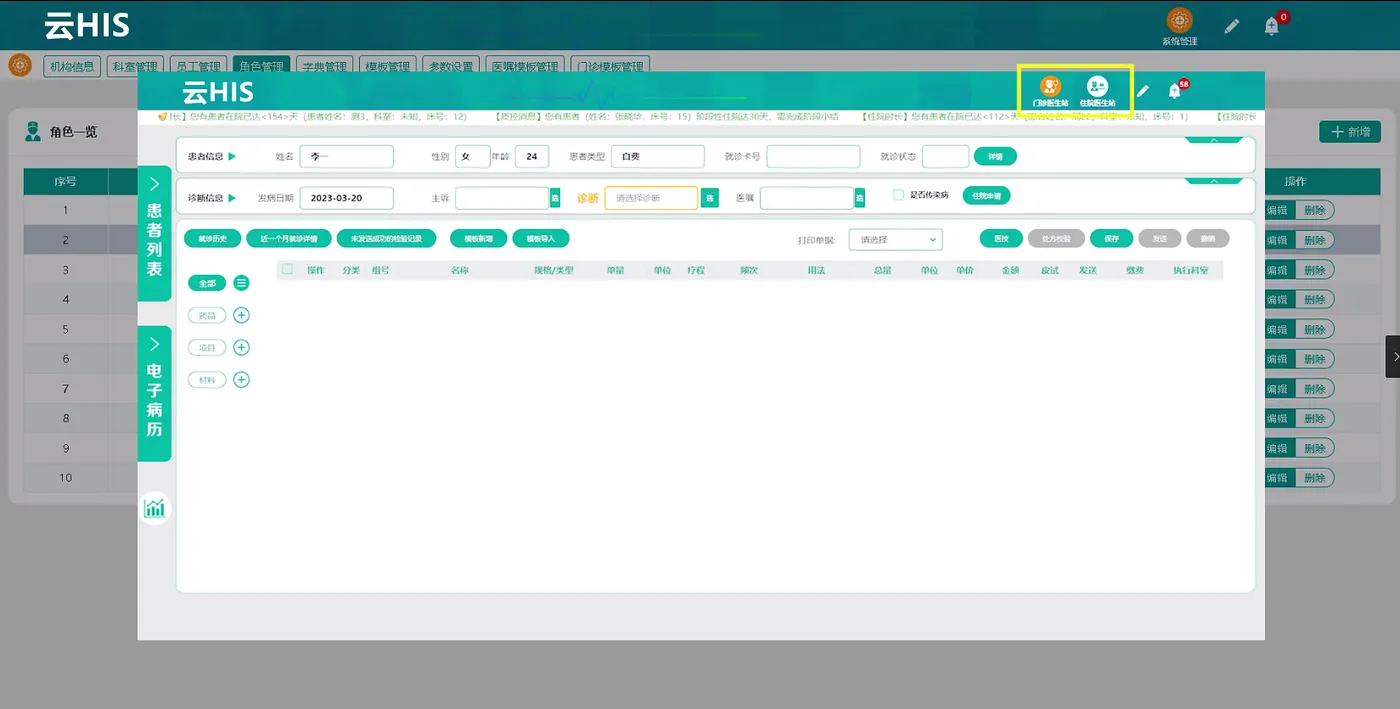Click the 就诊卡号 input field
The height and width of the screenshot is (709, 1400).
(x=813, y=156)
